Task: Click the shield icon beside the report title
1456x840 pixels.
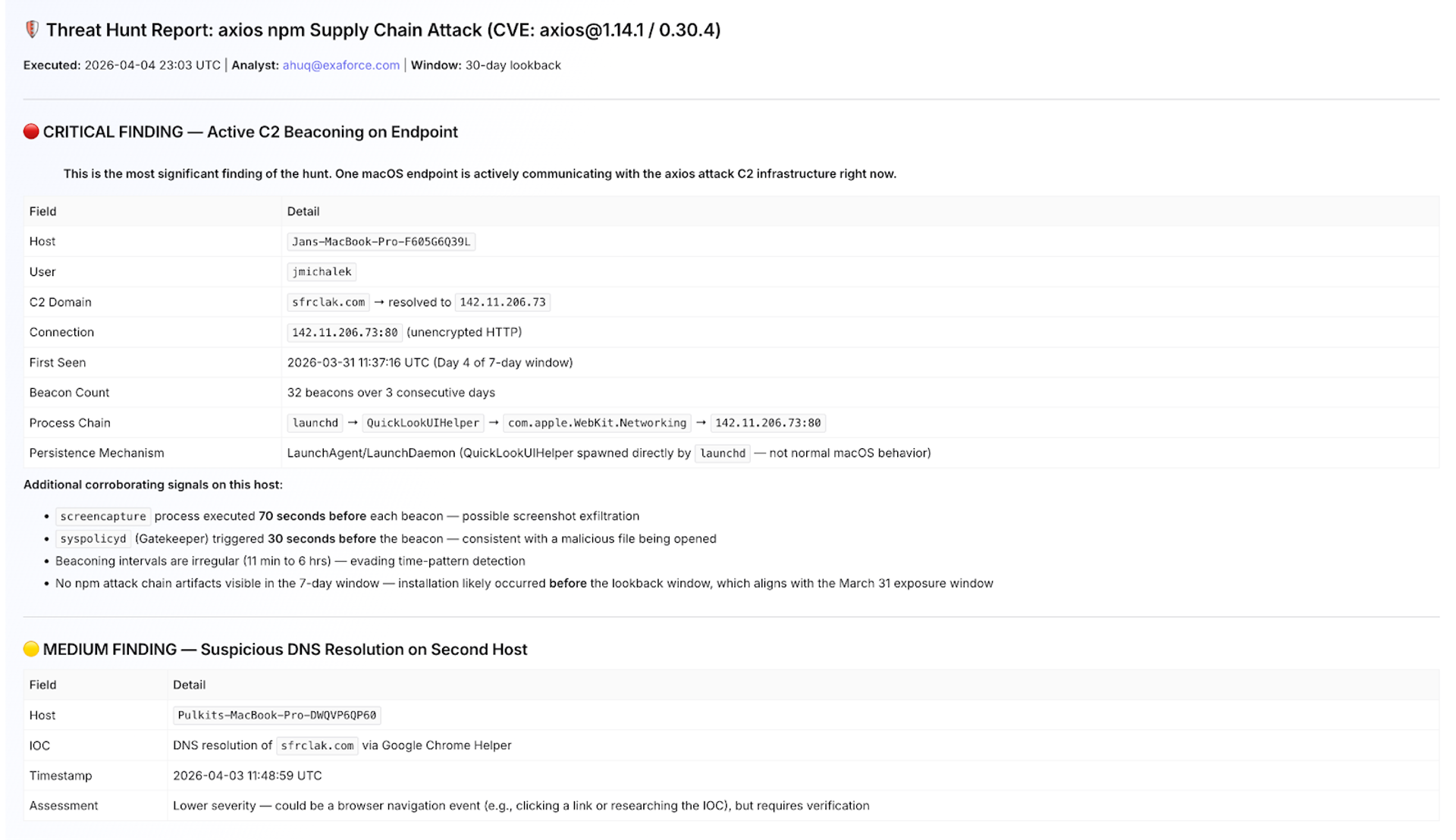Action: click(x=32, y=30)
